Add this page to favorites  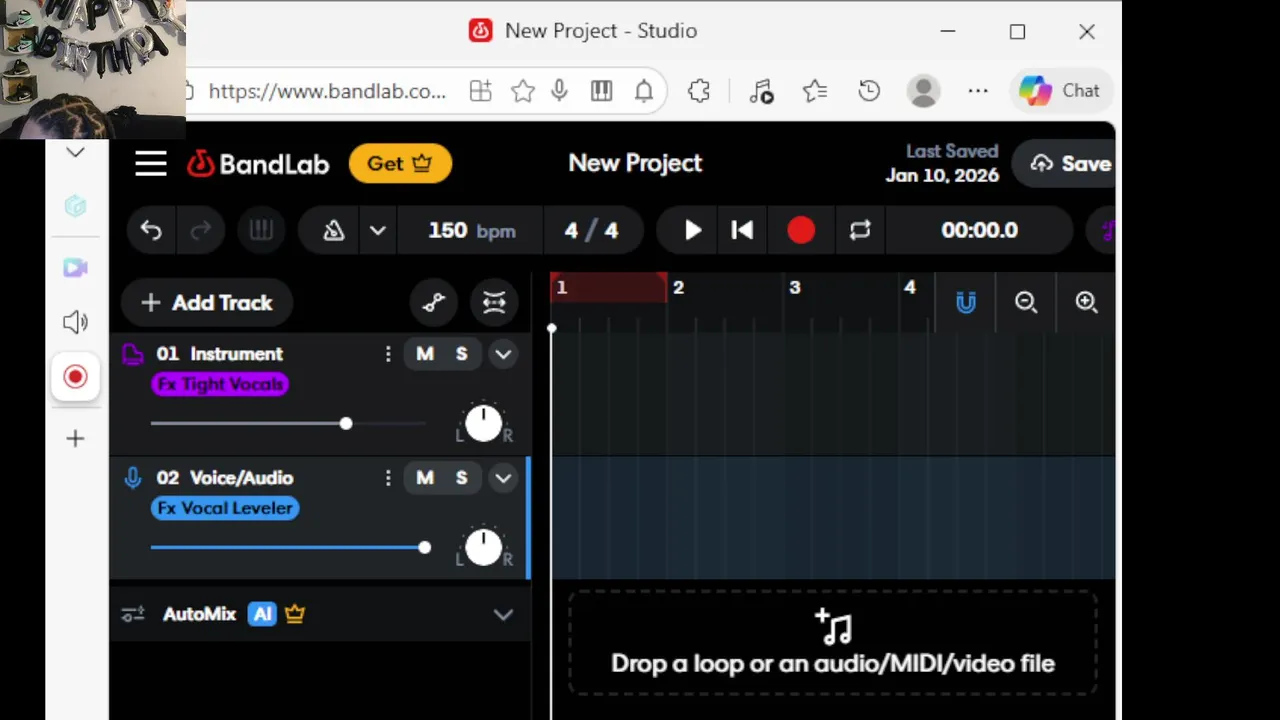click(x=522, y=91)
